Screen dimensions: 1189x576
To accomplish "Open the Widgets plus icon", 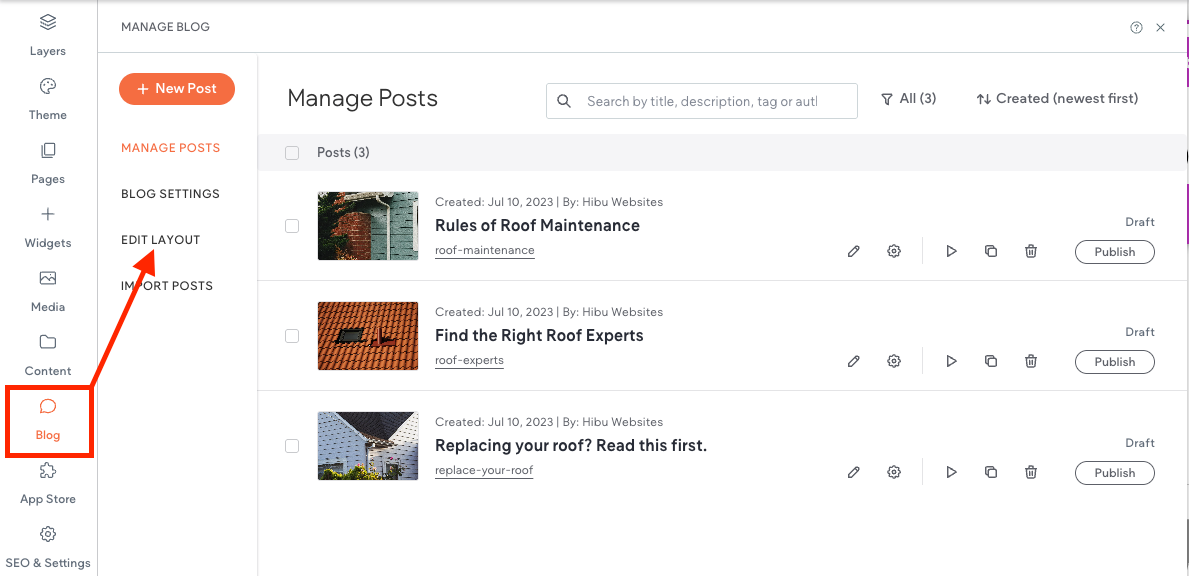I will click(48, 214).
